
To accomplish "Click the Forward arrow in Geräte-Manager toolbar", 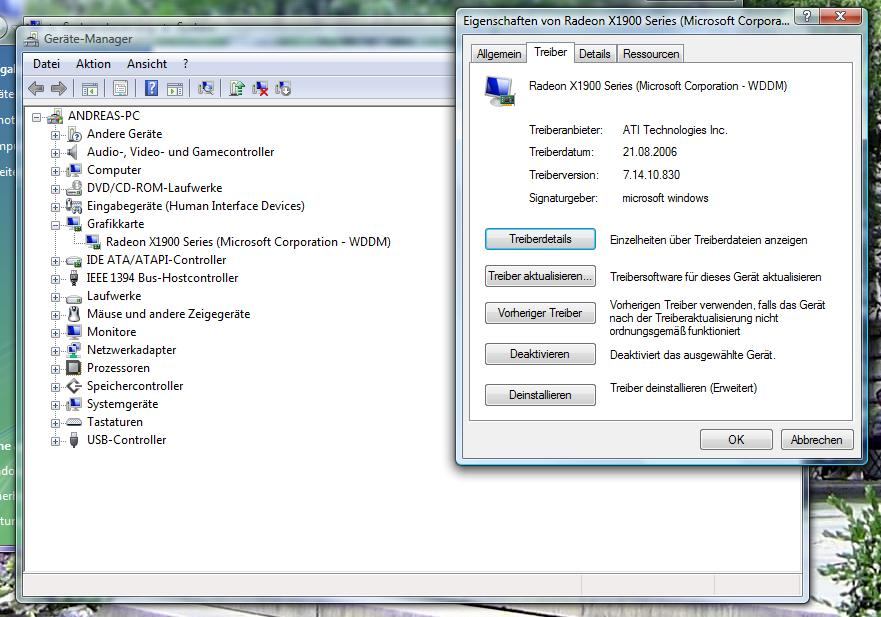I will (x=58, y=88).
